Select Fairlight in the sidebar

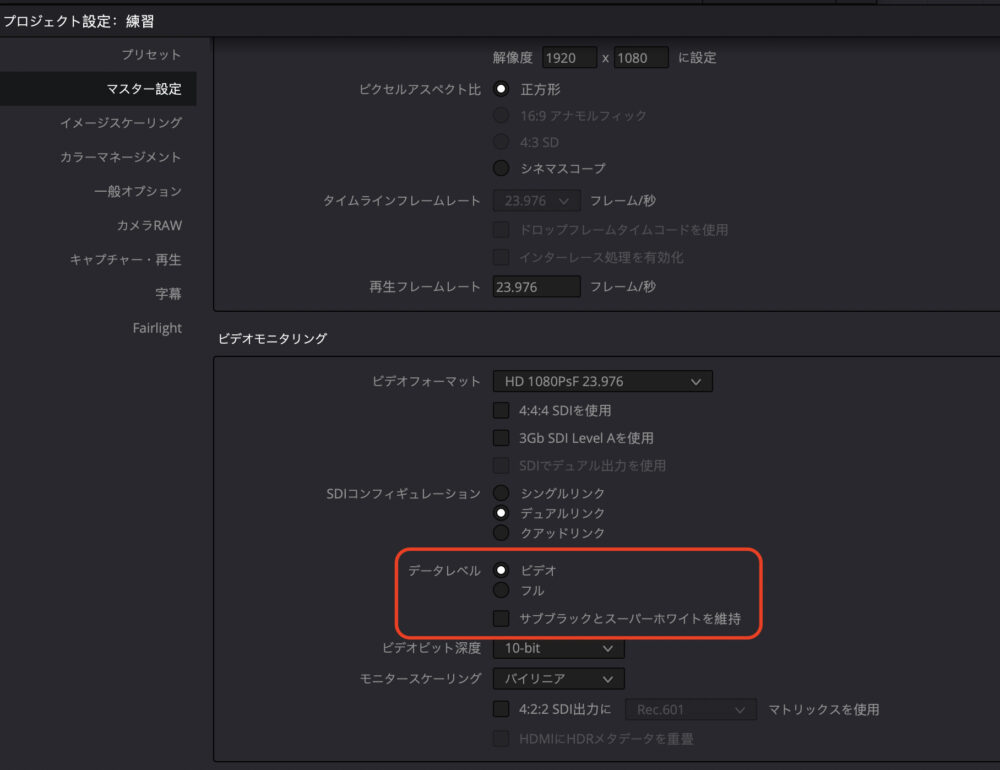[157, 328]
